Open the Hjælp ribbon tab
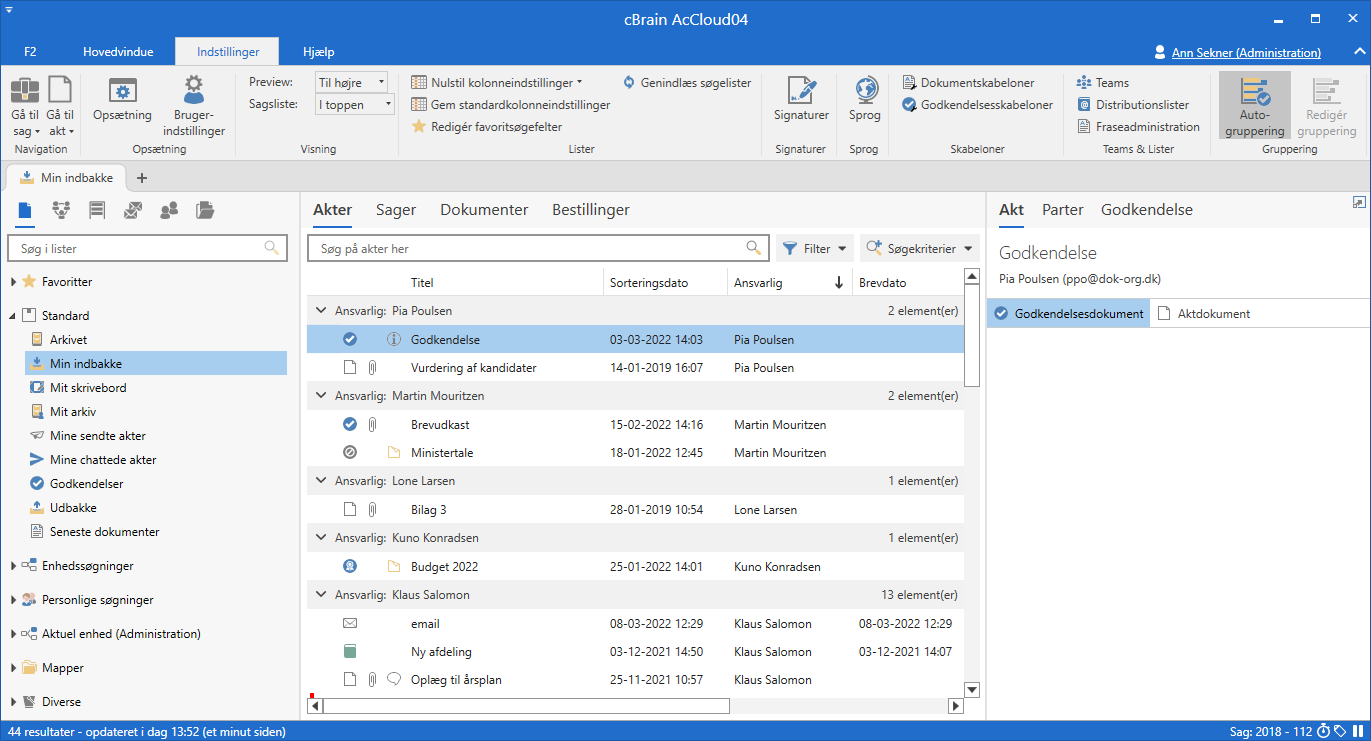 pyautogui.click(x=319, y=52)
